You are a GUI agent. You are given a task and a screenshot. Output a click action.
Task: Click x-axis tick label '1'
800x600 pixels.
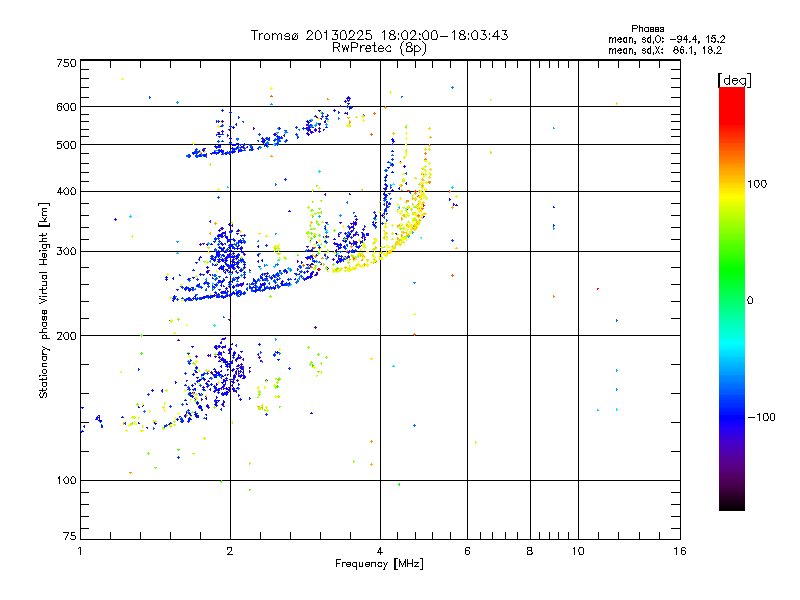80,551
